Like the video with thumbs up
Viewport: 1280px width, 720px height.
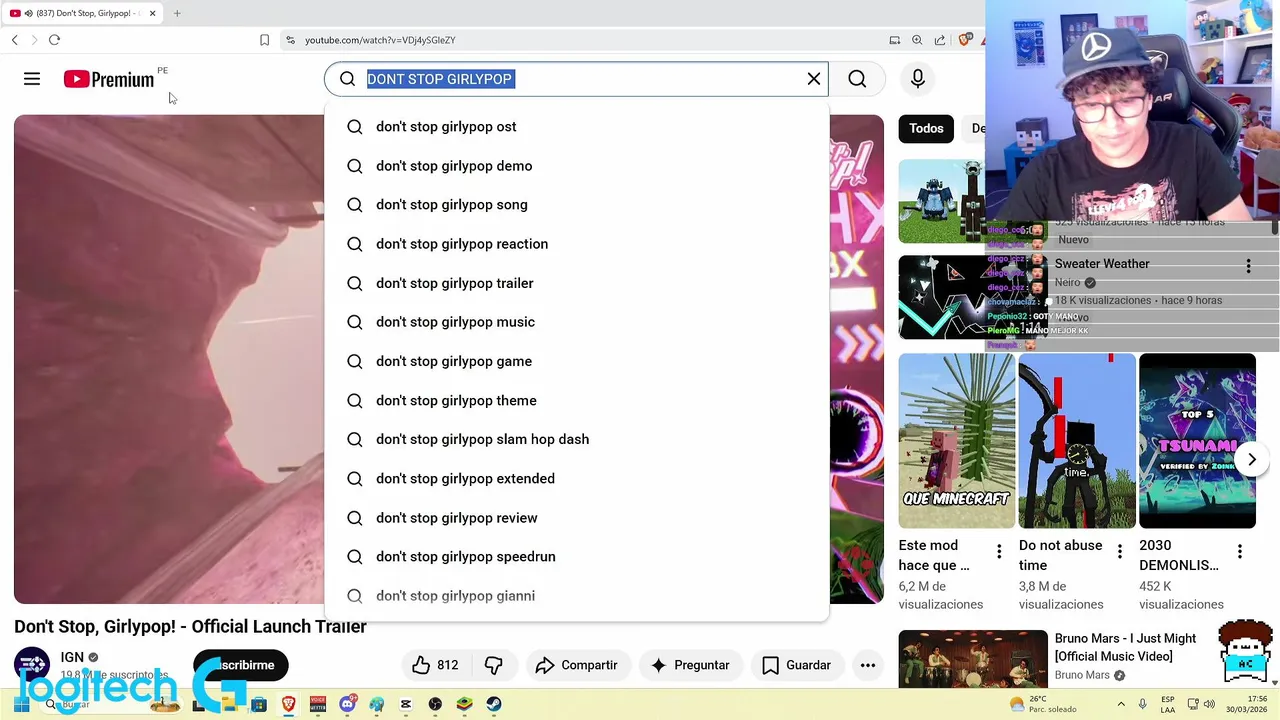click(x=435, y=665)
